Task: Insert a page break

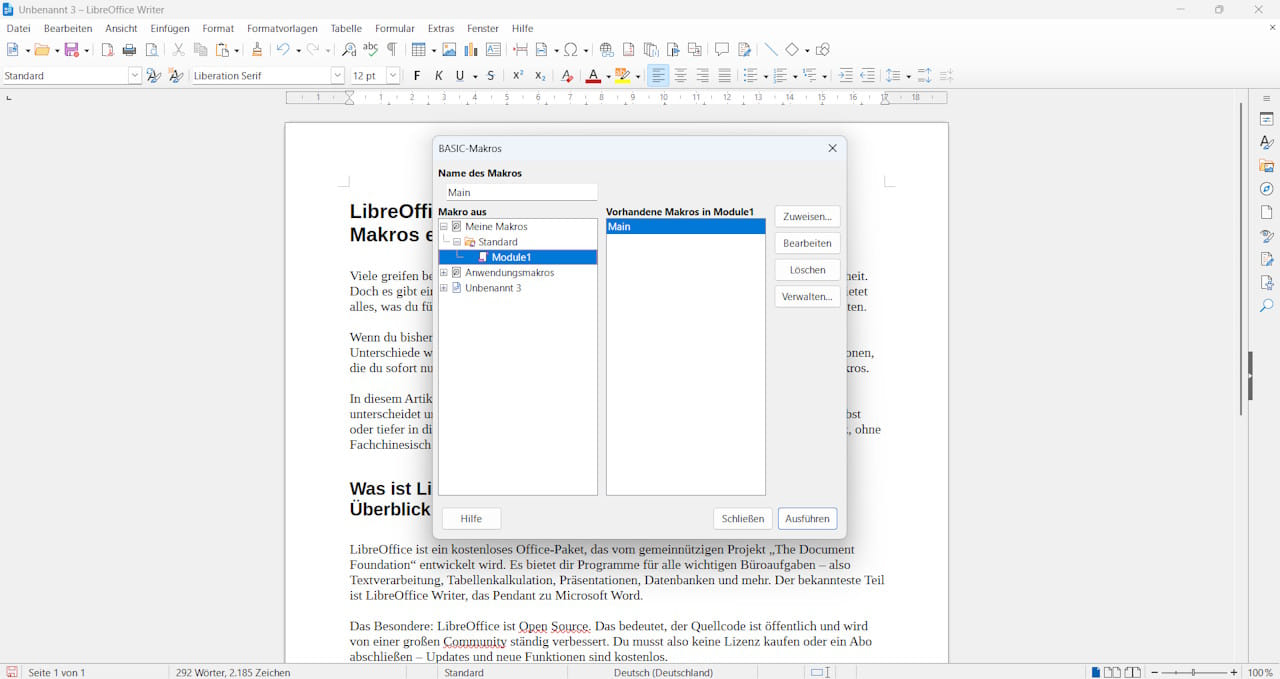Action: click(x=520, y=49)
